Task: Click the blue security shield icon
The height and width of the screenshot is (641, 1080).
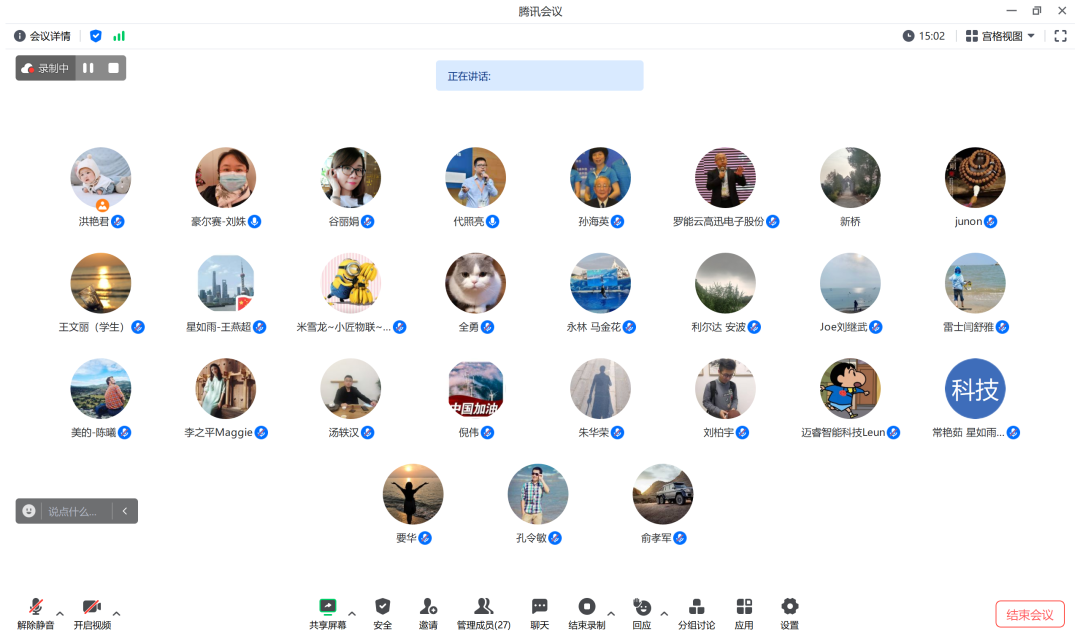Action: click(x=96, y=36)
